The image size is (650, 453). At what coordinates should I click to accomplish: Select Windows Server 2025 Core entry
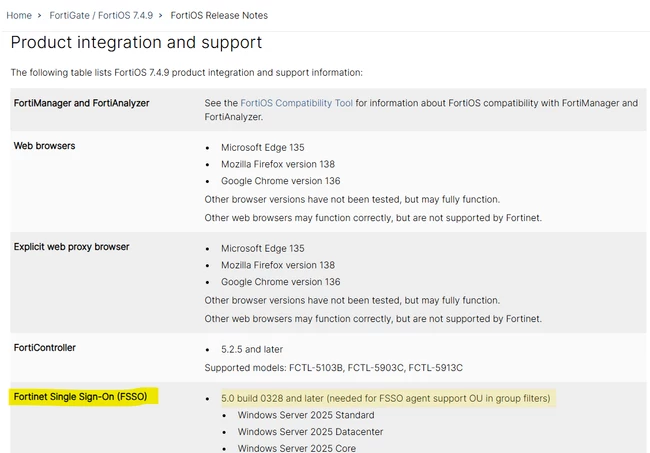(296, 448)
